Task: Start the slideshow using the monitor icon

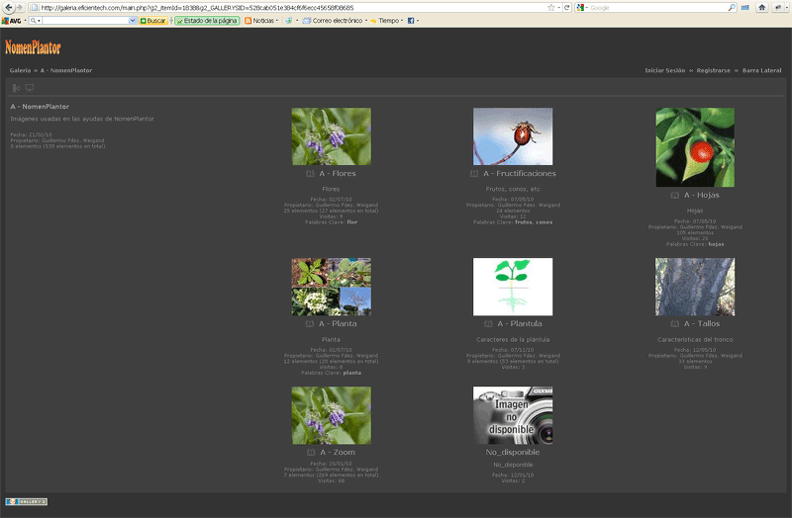Action: (30, 88)
